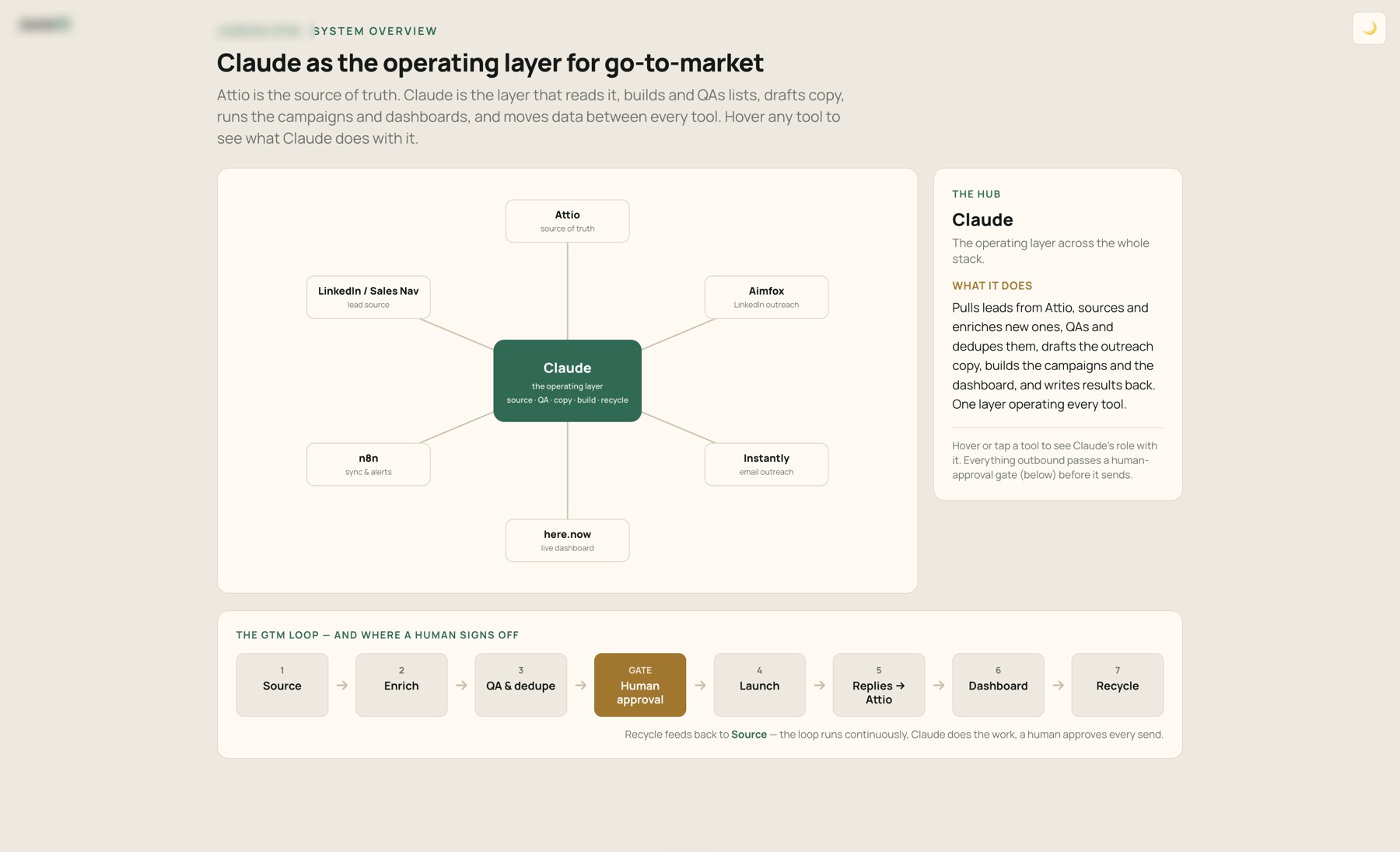Click step 2 Enrich in the loop
Viewport: 1400px width, 852px height.
pos(401,685)
